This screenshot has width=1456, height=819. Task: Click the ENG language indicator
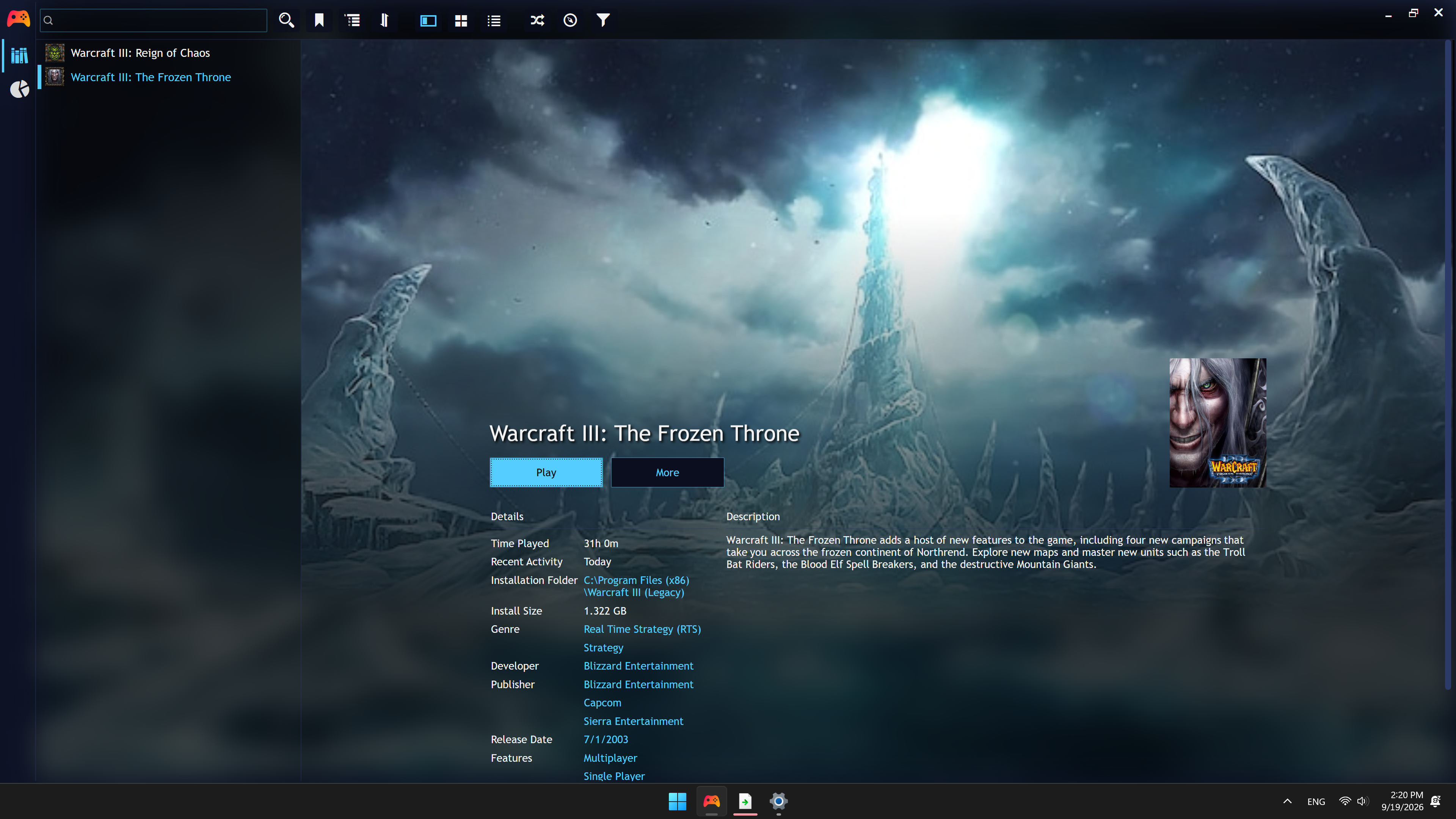[1316, 802]
